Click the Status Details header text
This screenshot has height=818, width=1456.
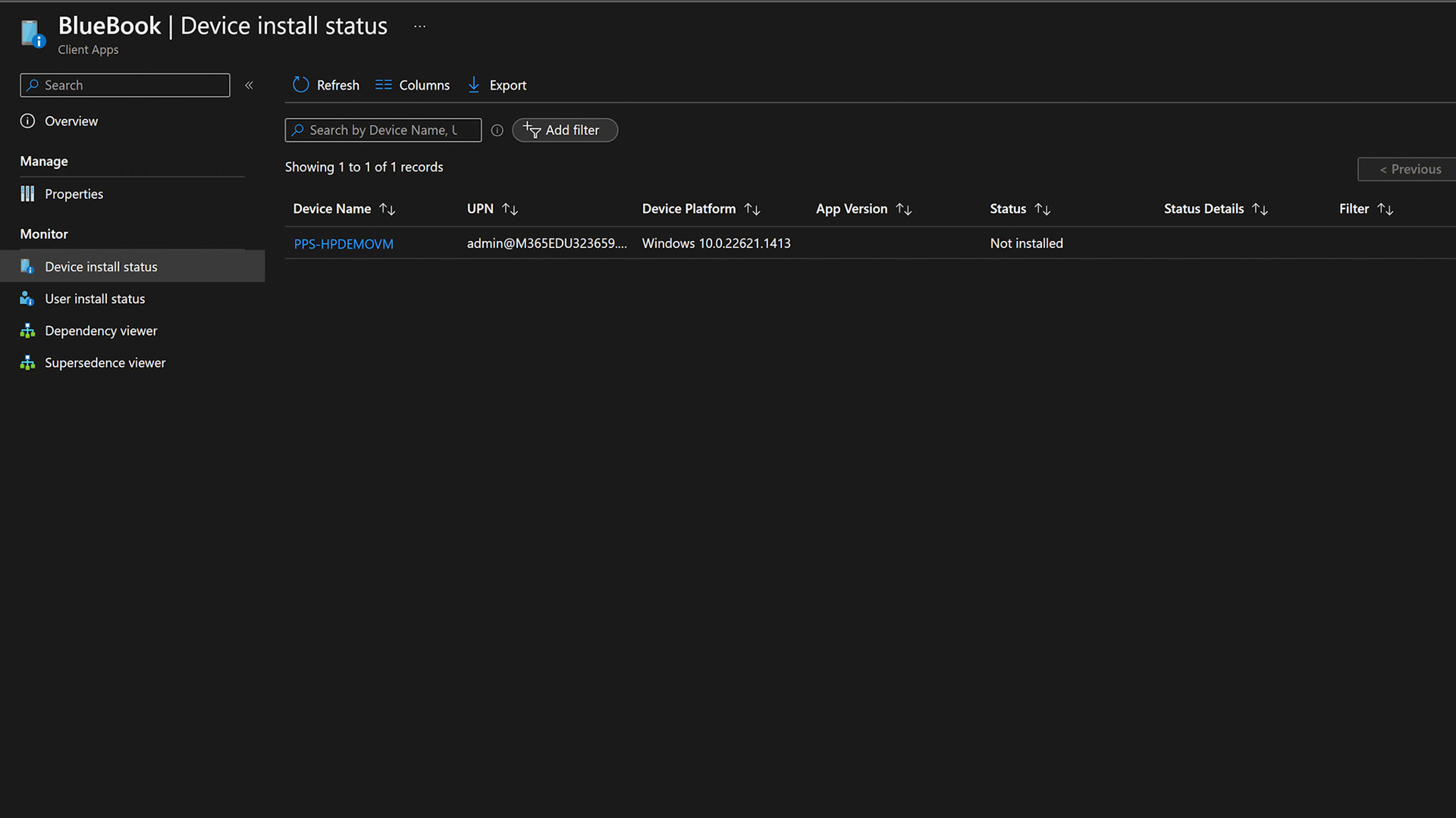pos(1204,208)
